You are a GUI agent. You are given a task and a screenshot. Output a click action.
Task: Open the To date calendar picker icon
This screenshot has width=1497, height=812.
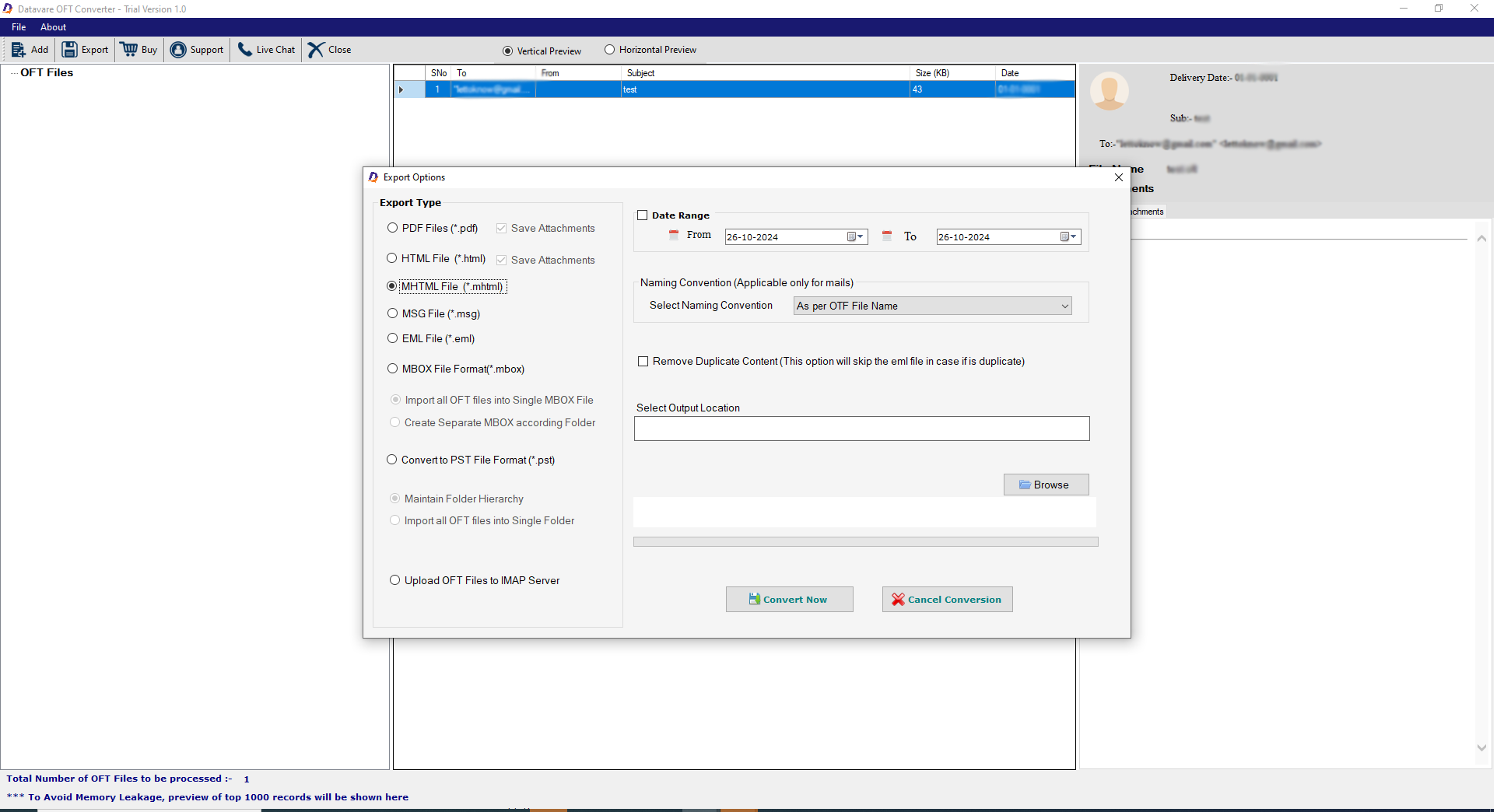[x=1064, y=236]
